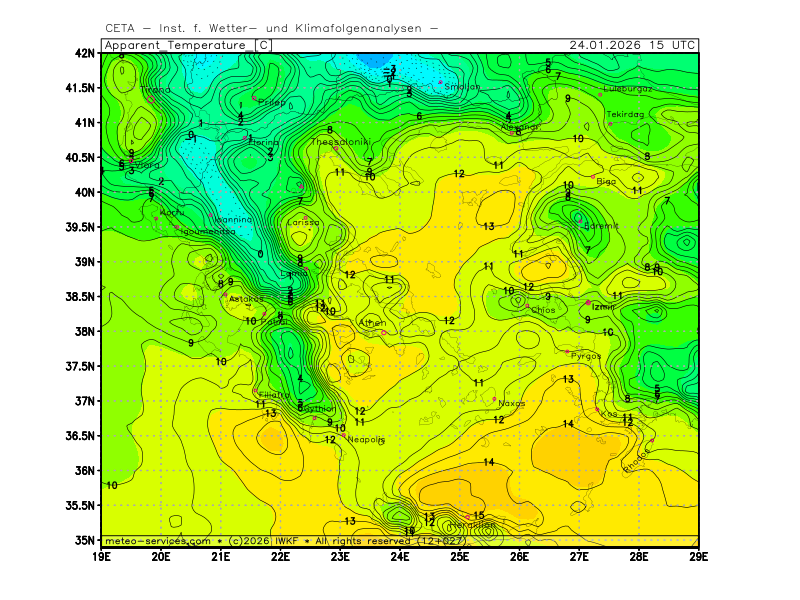Click the Smoljan town label

462,88
